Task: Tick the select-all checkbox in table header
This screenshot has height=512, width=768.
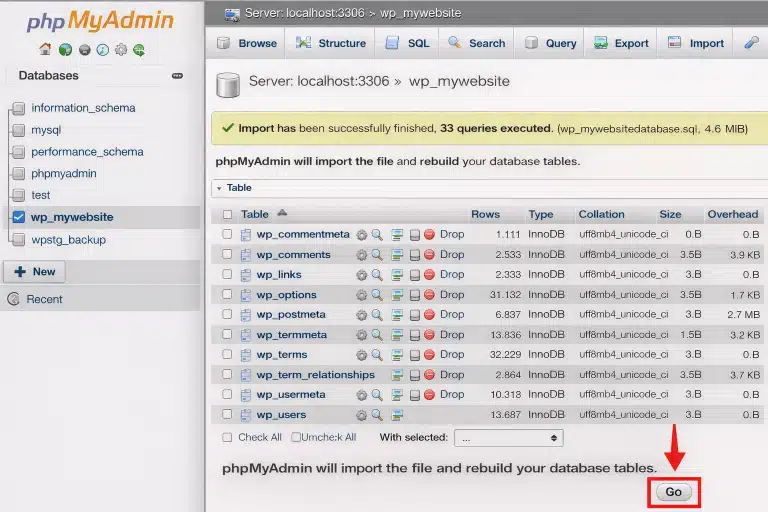Action: click(227, 215)
